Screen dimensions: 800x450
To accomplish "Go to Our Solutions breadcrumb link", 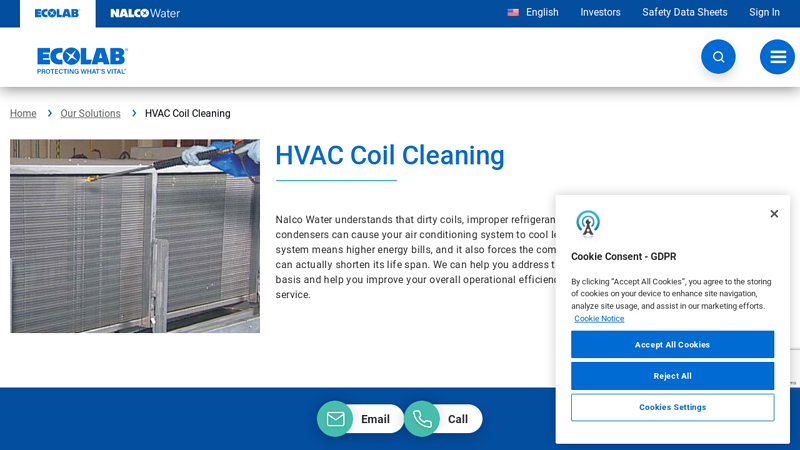I will 90,113.
